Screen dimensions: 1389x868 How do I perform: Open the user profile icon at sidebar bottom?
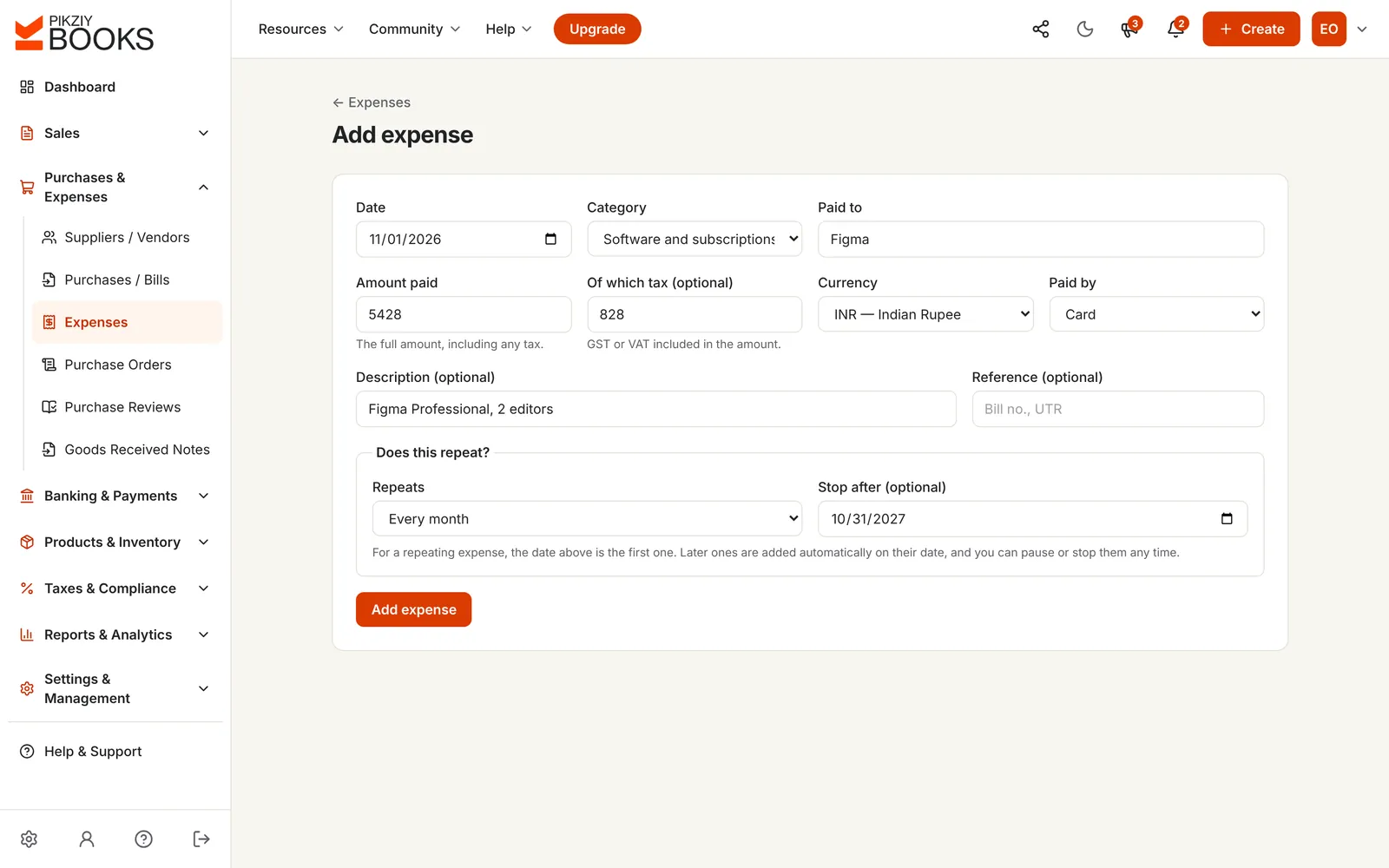[87, 838]
